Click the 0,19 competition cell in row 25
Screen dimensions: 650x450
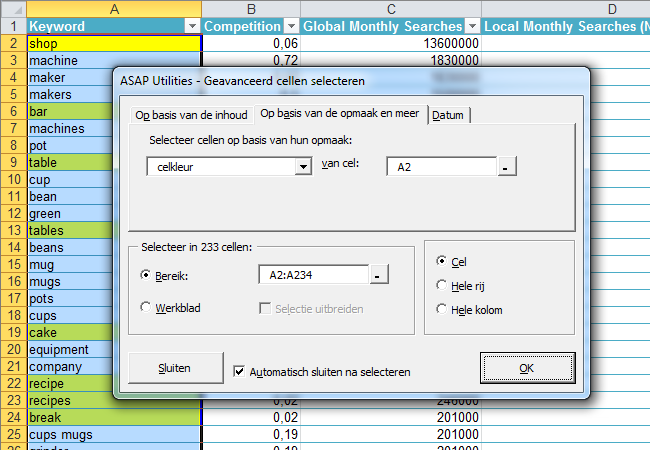251,434
